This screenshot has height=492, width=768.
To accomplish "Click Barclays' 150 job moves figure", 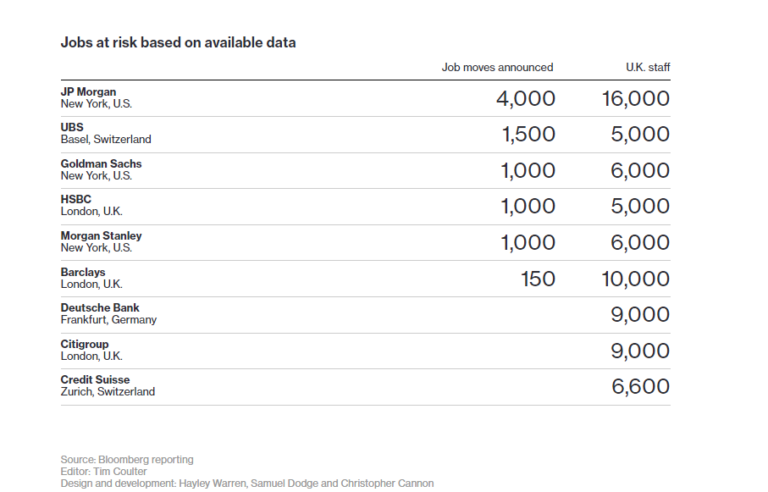I will click(538, 279).
